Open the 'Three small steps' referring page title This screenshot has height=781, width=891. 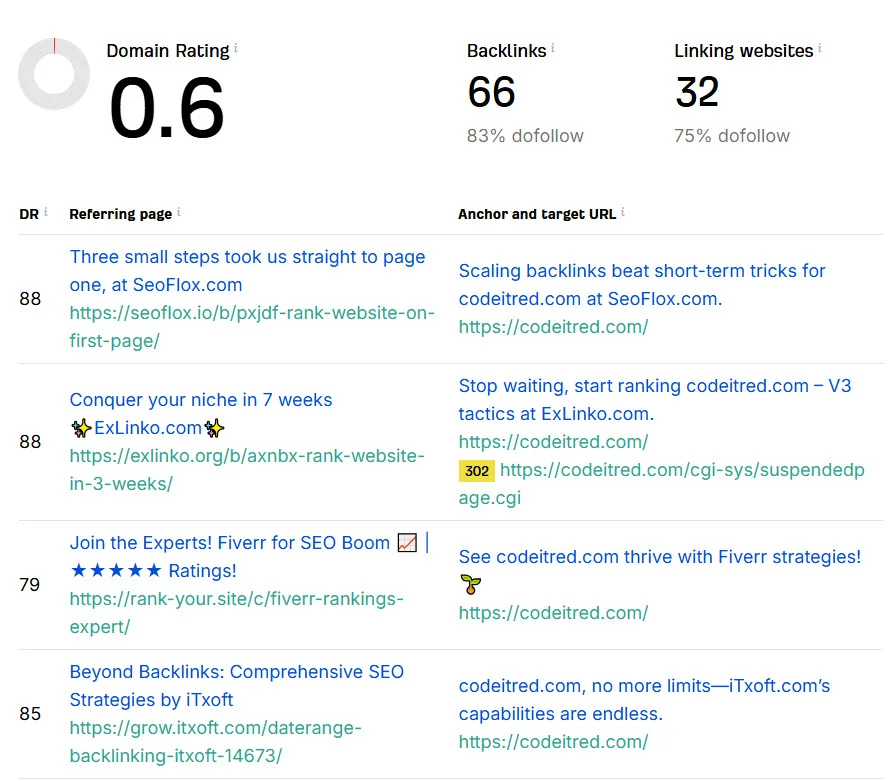[247, 271]
